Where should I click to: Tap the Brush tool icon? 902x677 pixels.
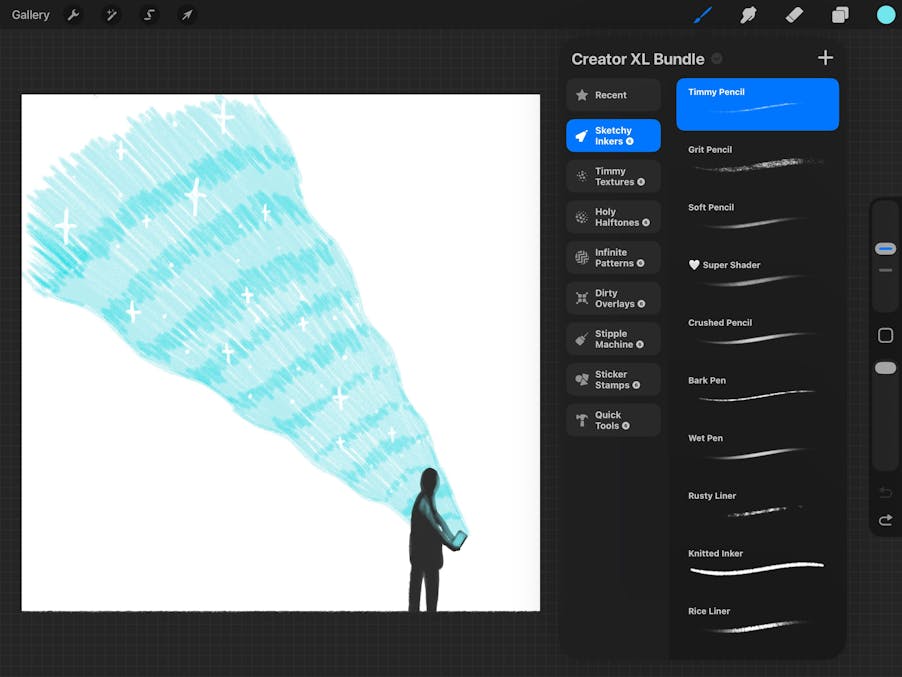[703, 15]
